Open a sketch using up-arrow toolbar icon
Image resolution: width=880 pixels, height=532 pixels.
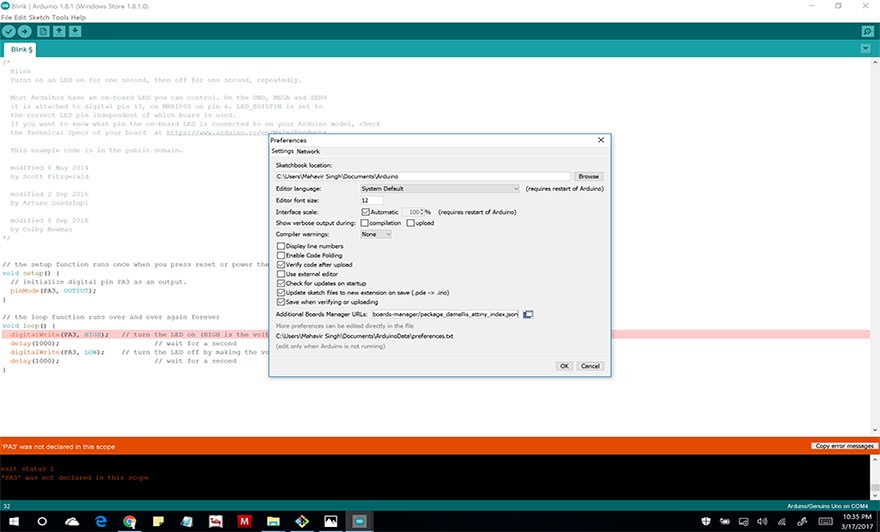pyautogui.click(x=59, y=31)
